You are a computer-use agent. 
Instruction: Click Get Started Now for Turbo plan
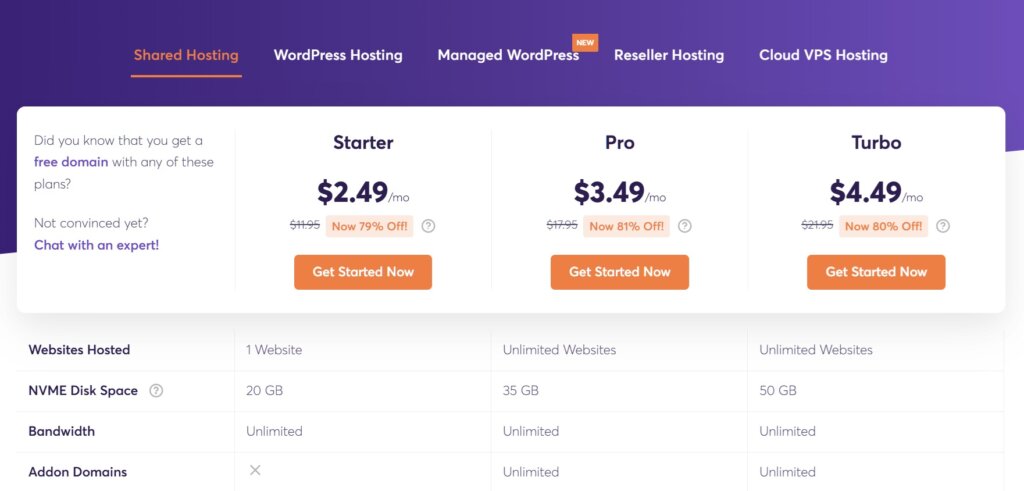(876, 272)
